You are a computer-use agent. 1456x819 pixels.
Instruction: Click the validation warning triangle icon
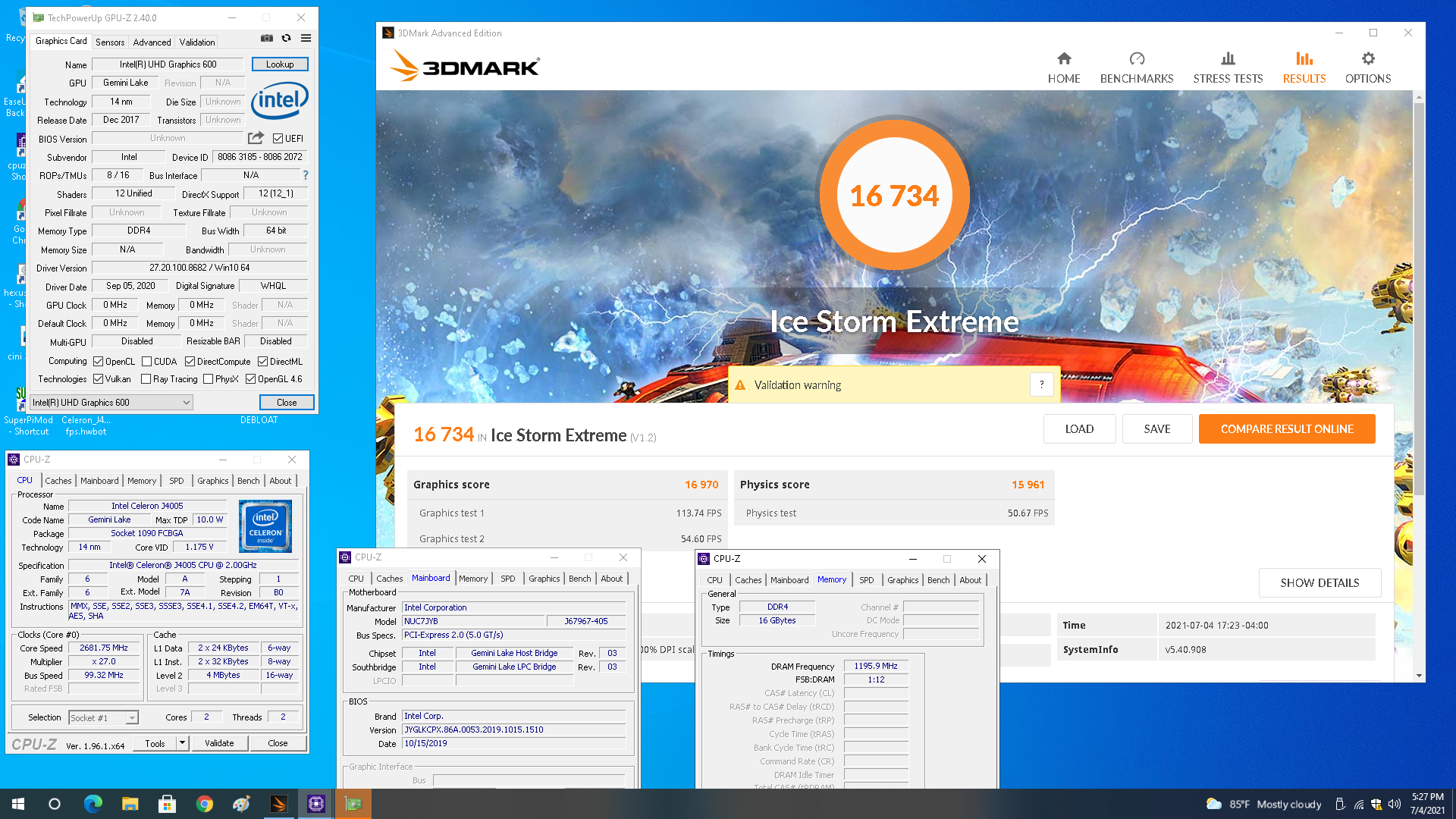tap(740, 385)
